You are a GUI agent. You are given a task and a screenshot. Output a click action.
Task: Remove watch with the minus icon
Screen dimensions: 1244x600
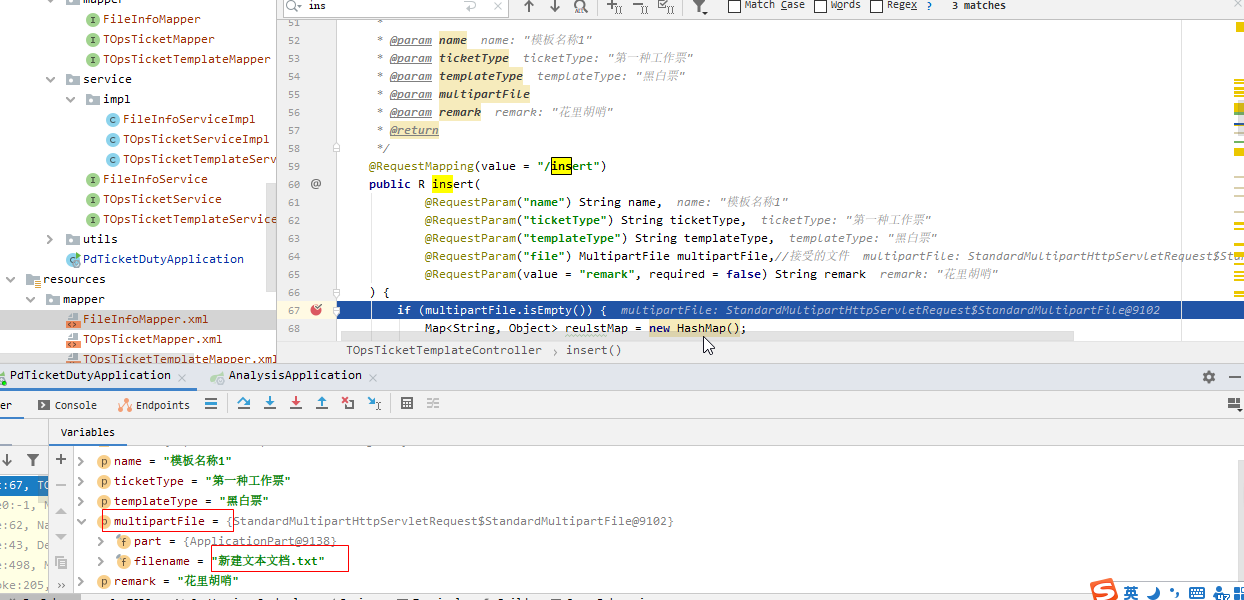point(61,485)
